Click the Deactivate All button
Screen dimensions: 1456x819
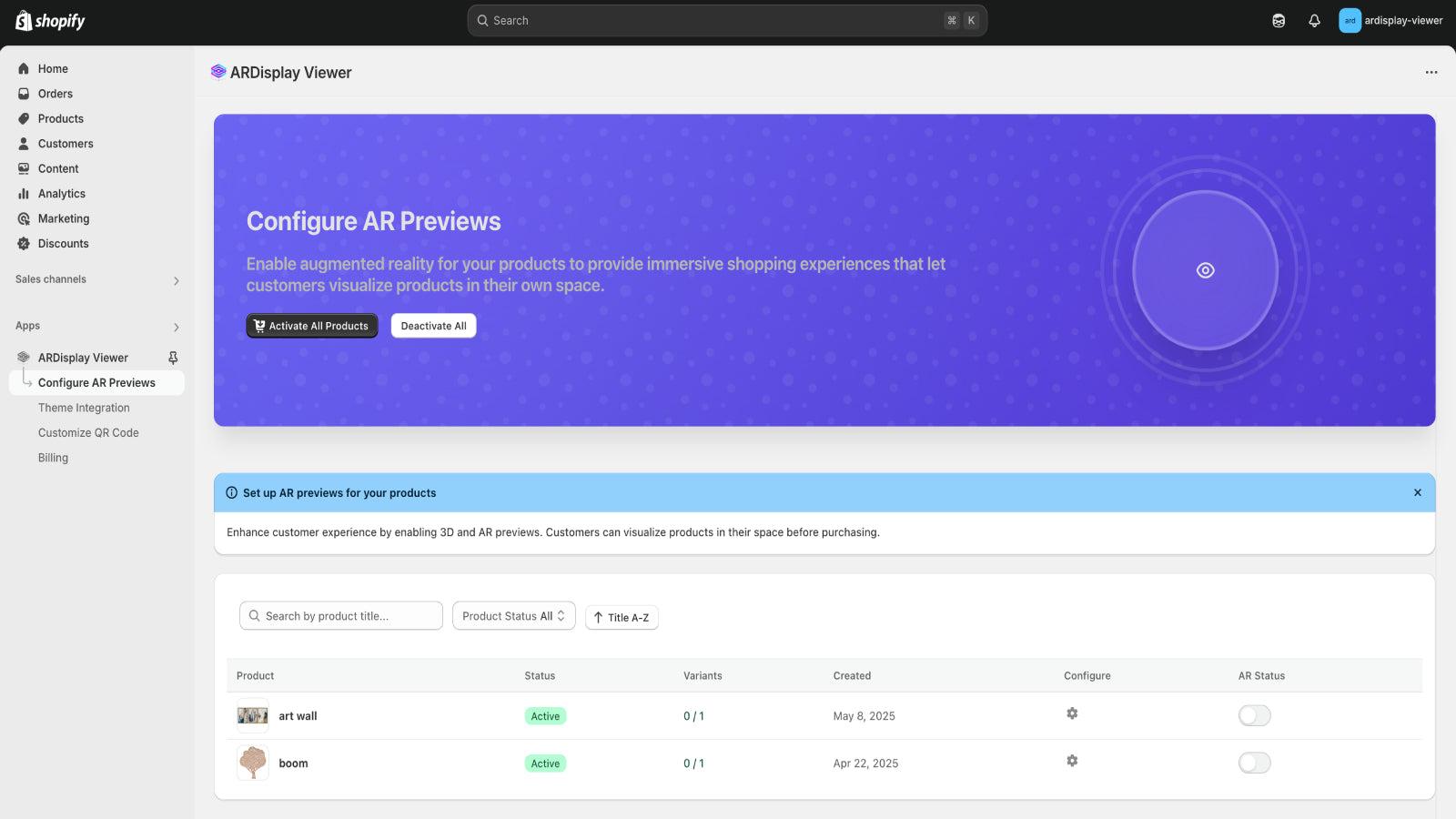[433, 325]
